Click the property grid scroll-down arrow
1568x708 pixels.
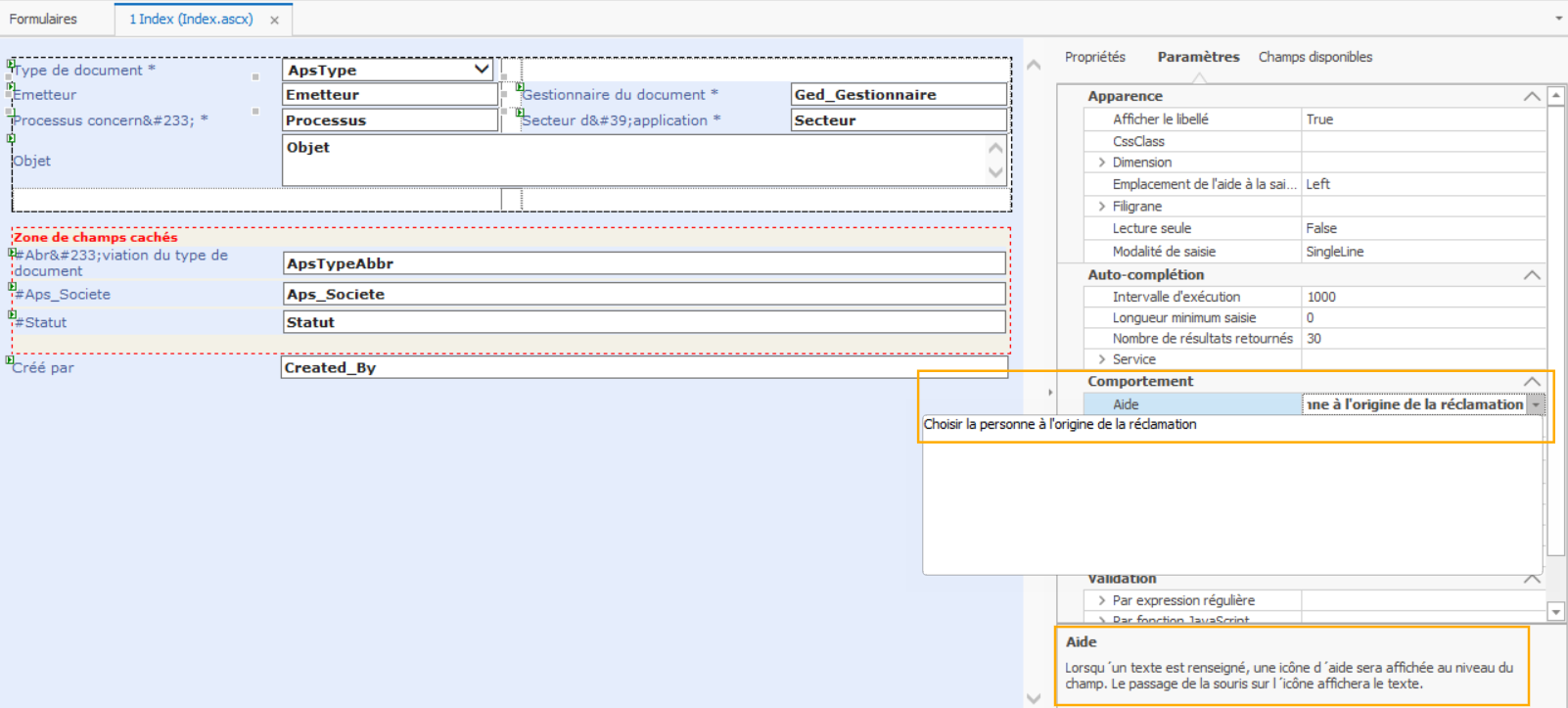pyautogui.click(x=1556, y=612)
